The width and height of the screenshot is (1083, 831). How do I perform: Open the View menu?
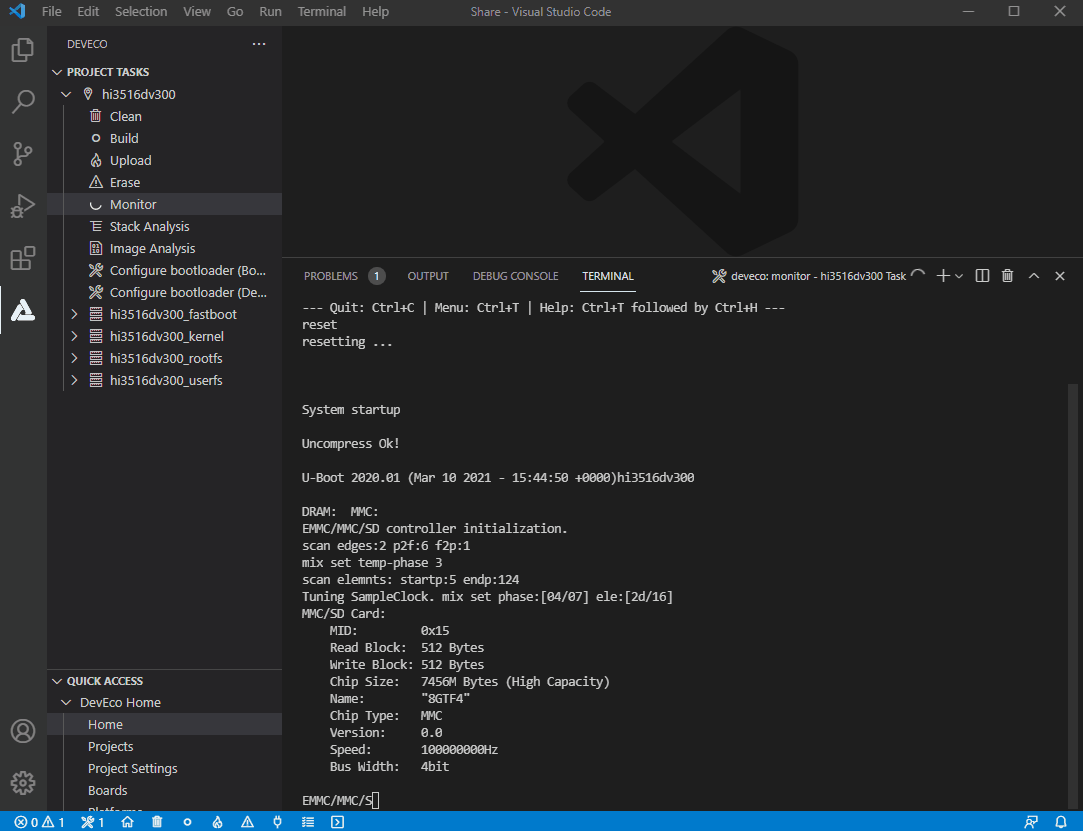click(197, 12)
